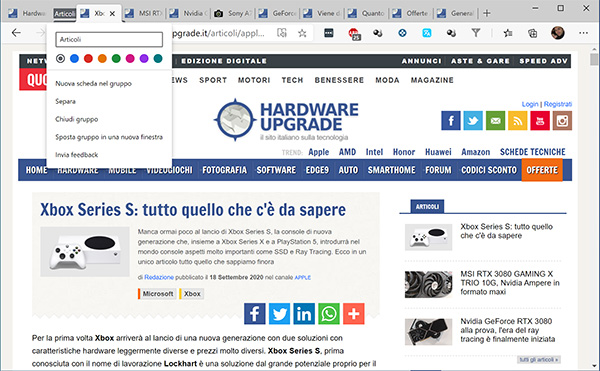This screenshot has width=600, height=371.
Task: Open the reader/translate icon in address bar
Action: [282, 33]
